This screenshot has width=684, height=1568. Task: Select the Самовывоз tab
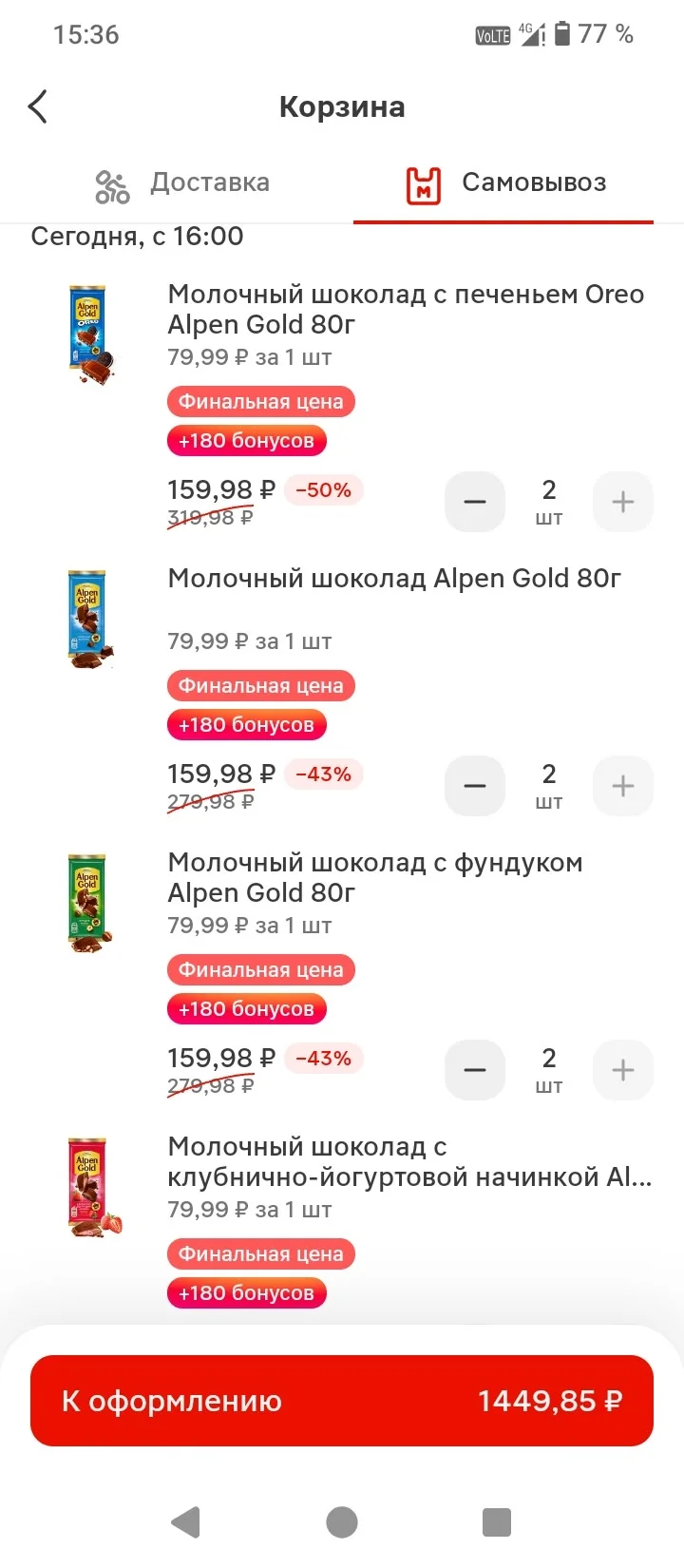coord(505,183)
